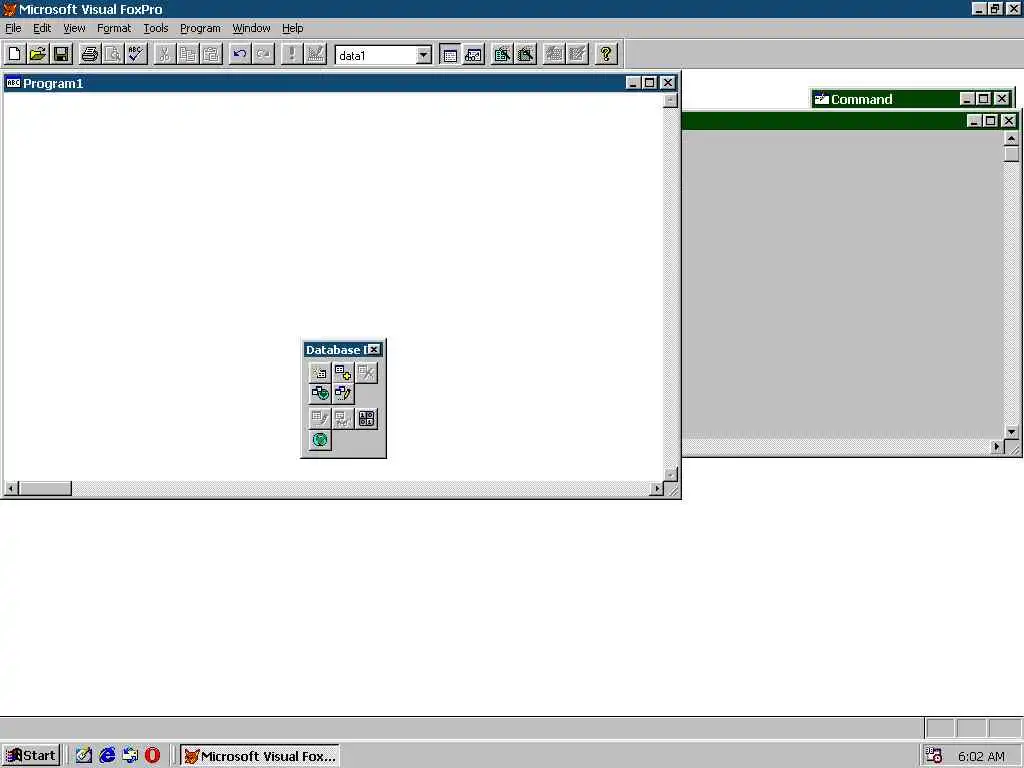Click Edit Stored Procedures binary icon

[366, 419]
